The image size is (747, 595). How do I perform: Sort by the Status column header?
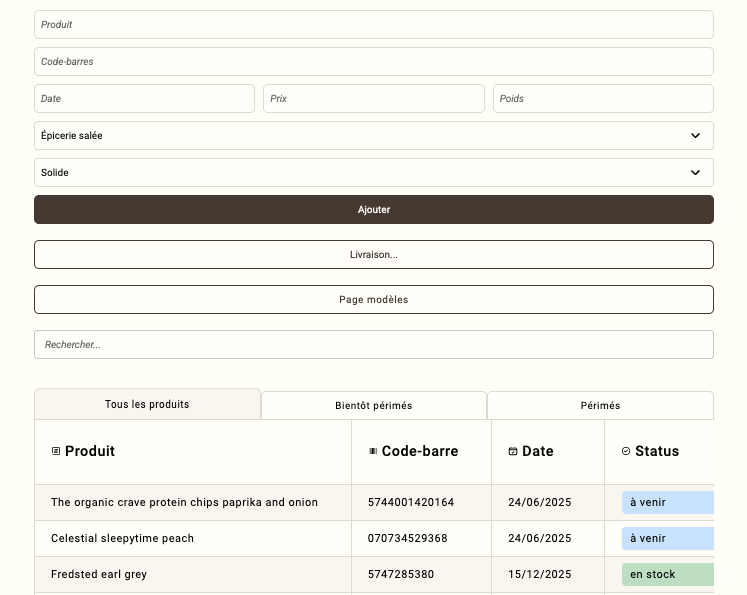[x=659, y=452]
